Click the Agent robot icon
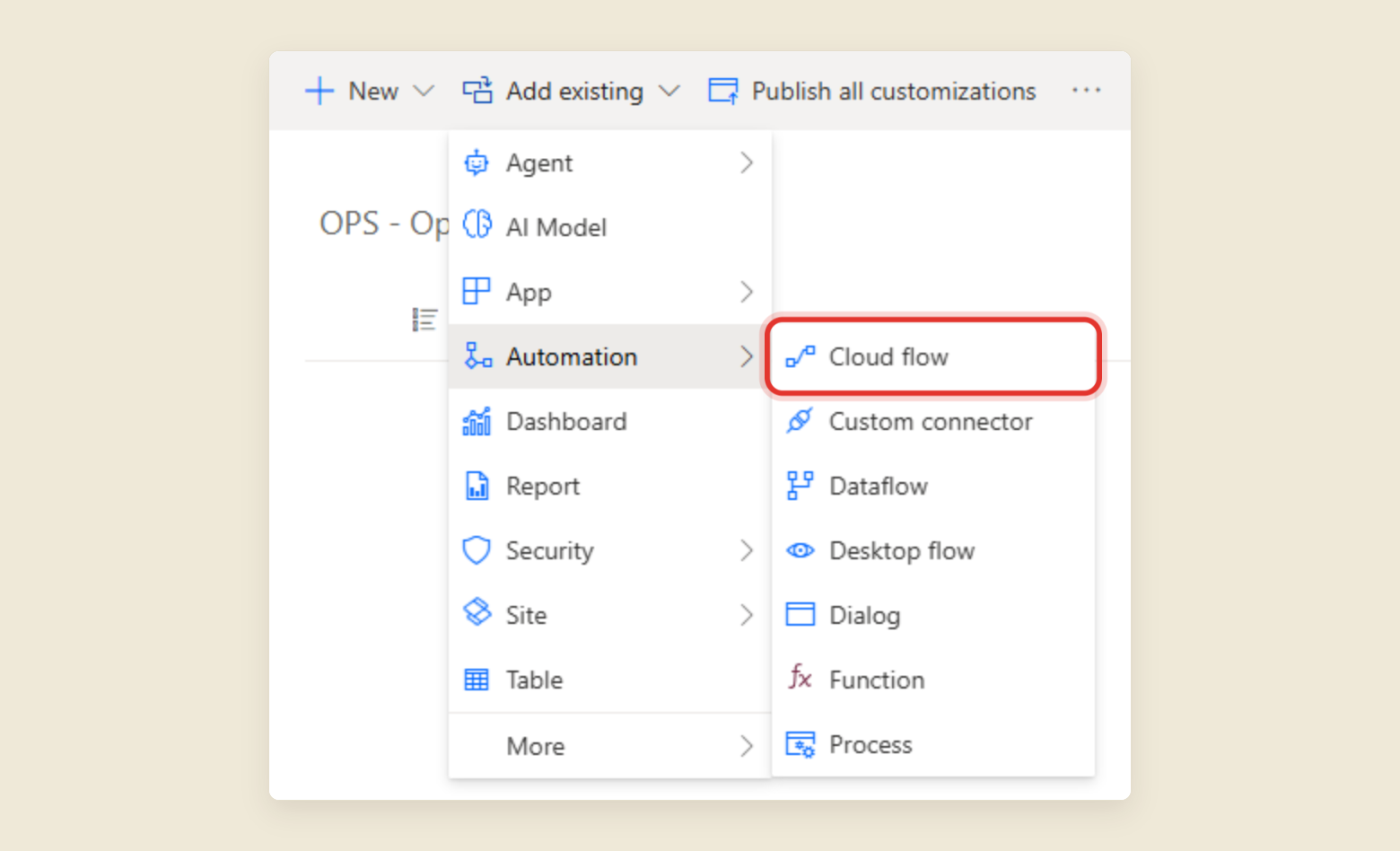Image resolution: width=1400 pixels, height=851 pixels. pos(477,162)
